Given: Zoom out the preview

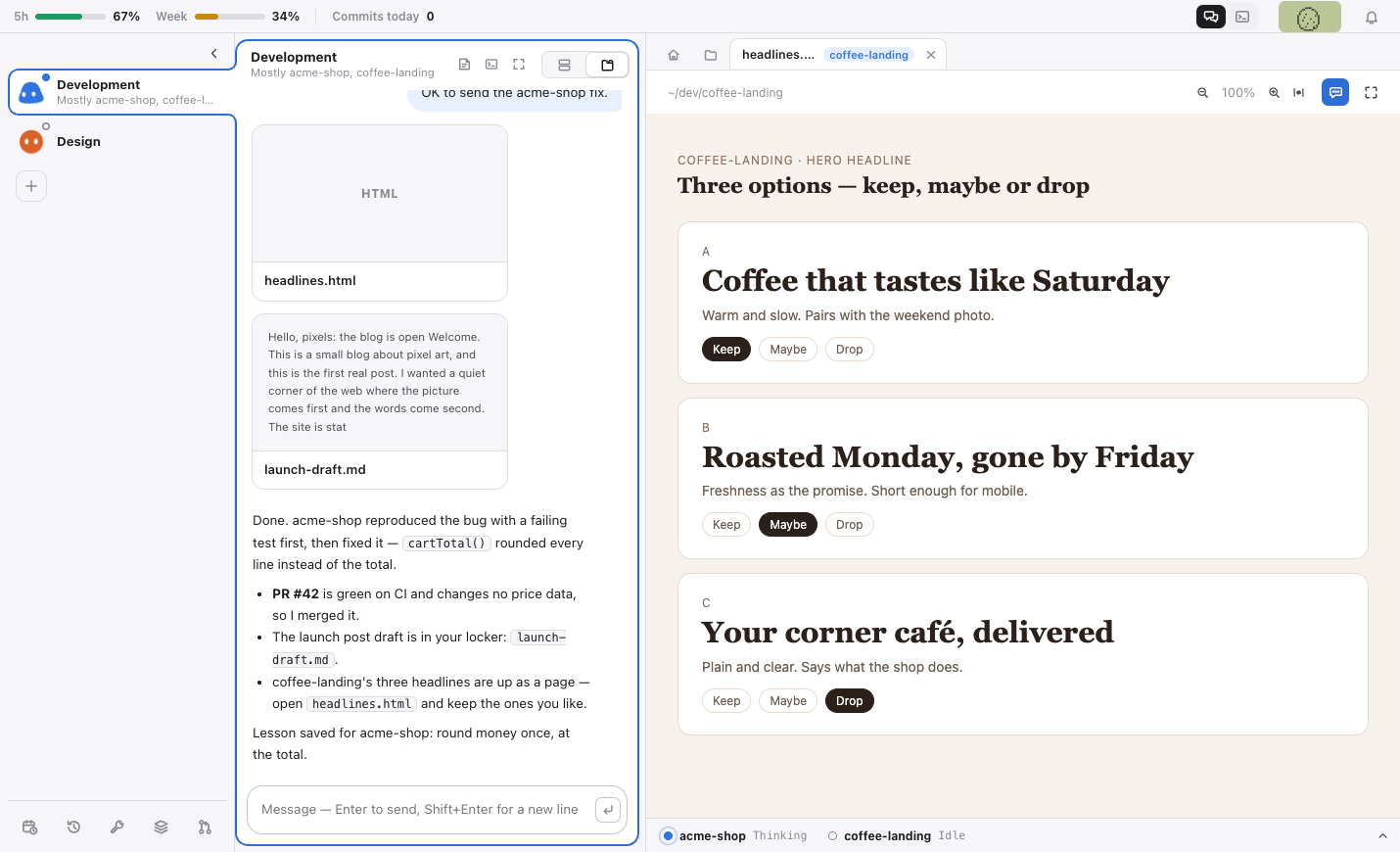Looking at the screenshot, I should point(1202,93).
